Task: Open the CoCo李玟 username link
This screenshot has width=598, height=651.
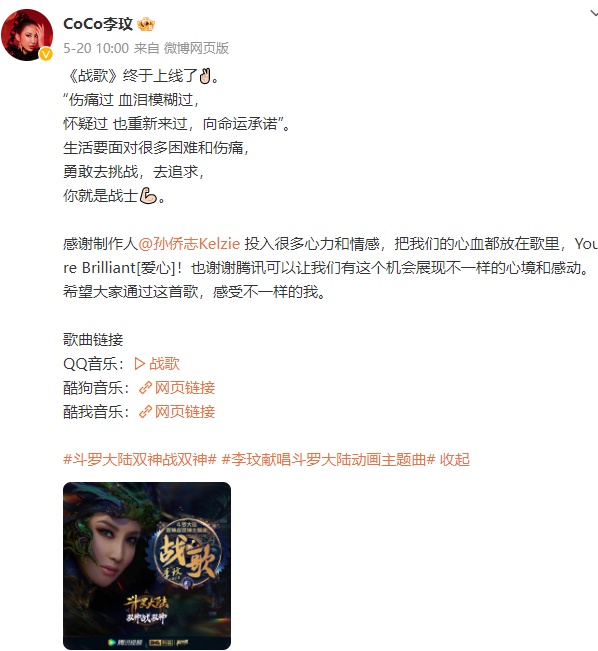Action: 98,24
